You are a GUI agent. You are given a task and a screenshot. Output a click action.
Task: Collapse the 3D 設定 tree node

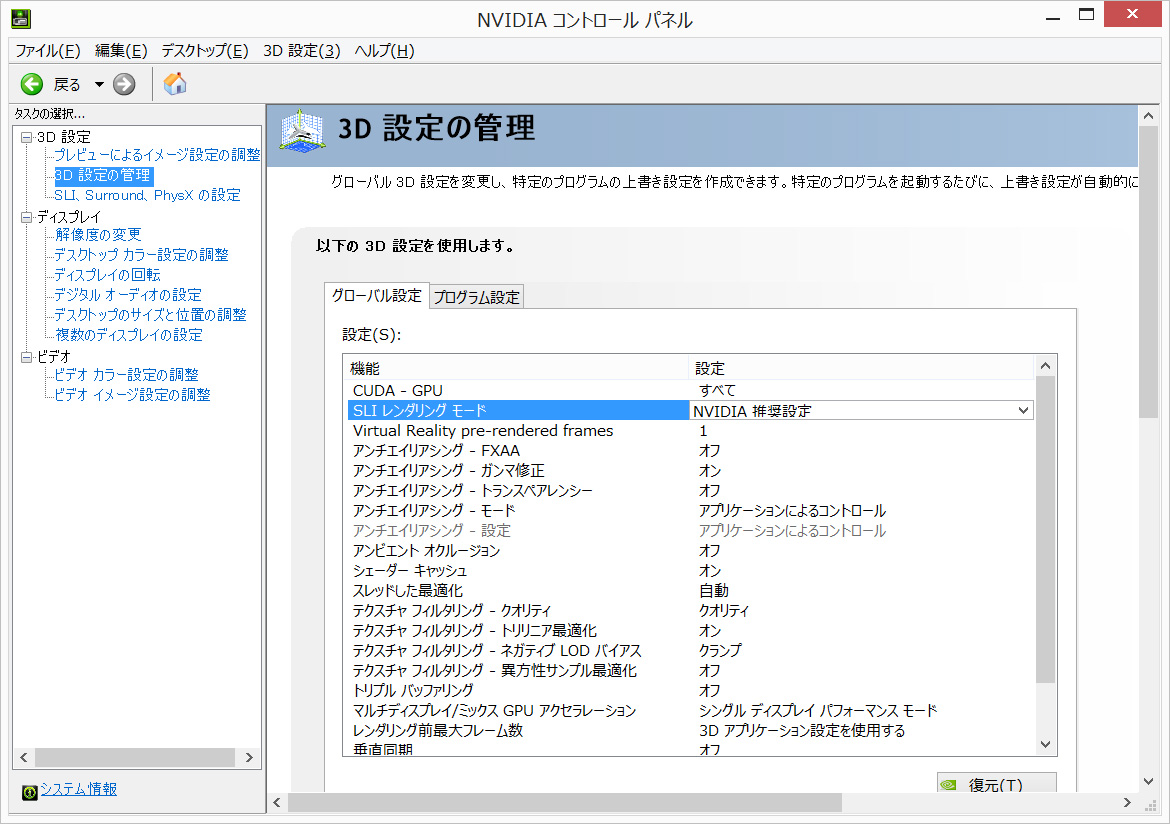pos(26,137)
